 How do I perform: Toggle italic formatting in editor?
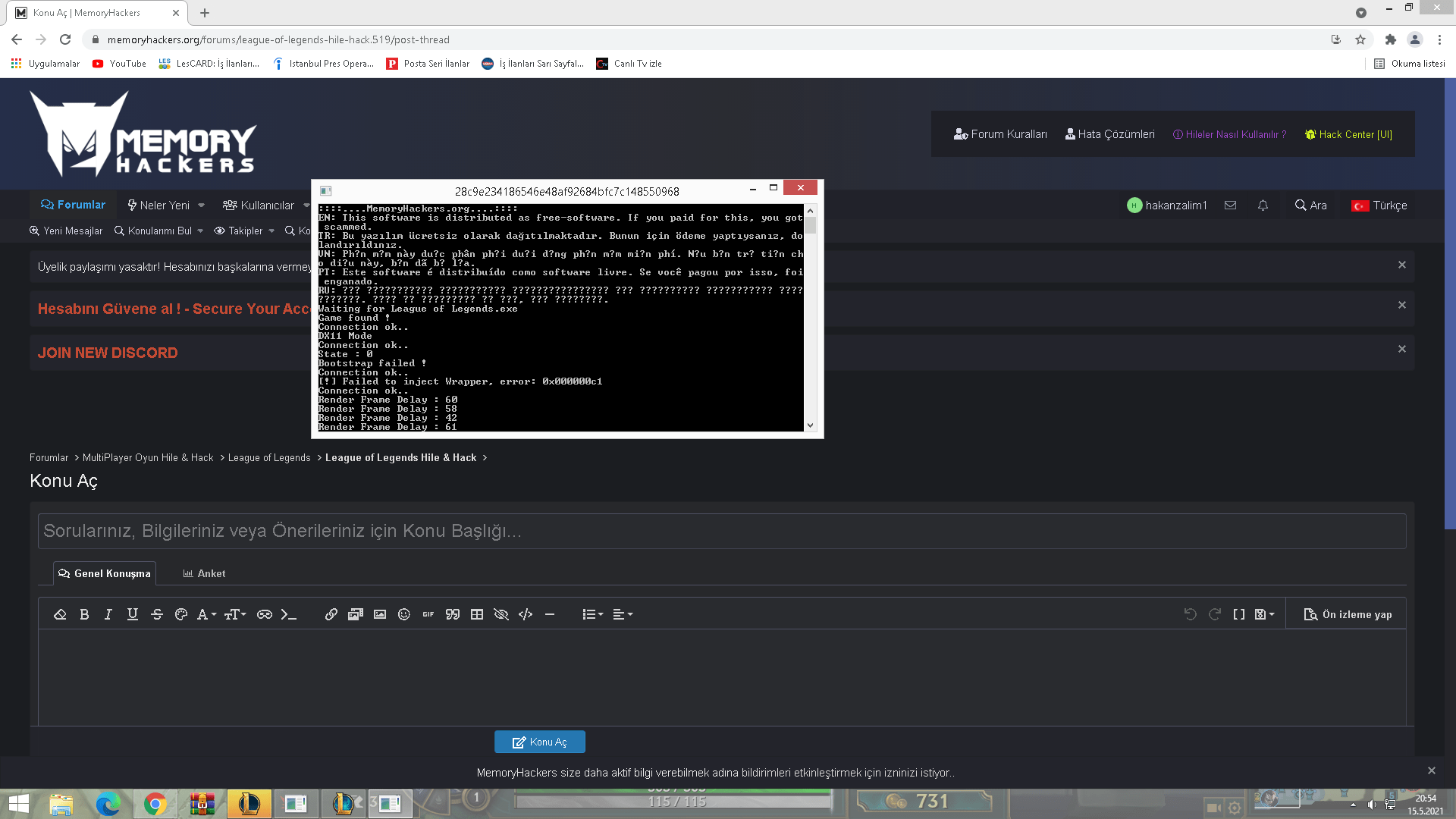coord(108,614)
